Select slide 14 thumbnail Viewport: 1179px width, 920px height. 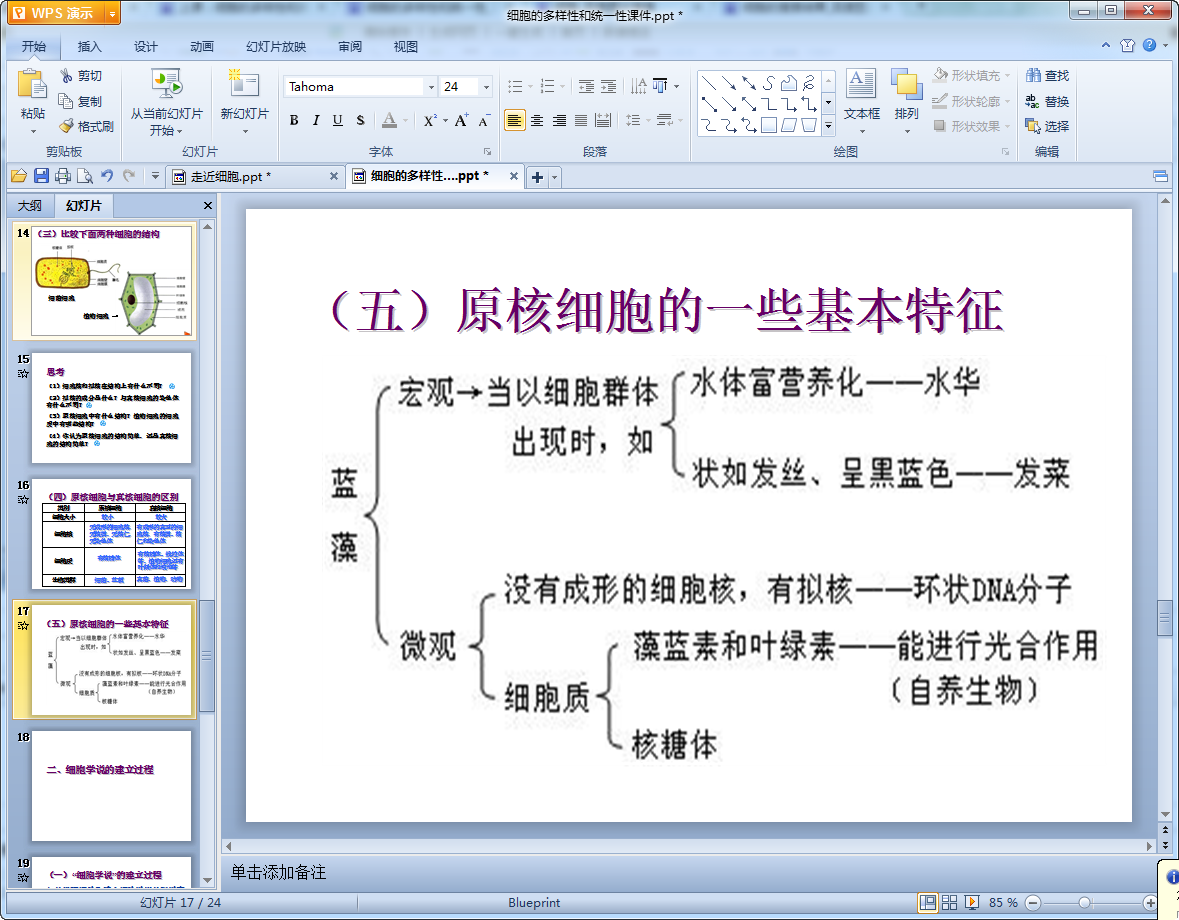click(111, 281)
